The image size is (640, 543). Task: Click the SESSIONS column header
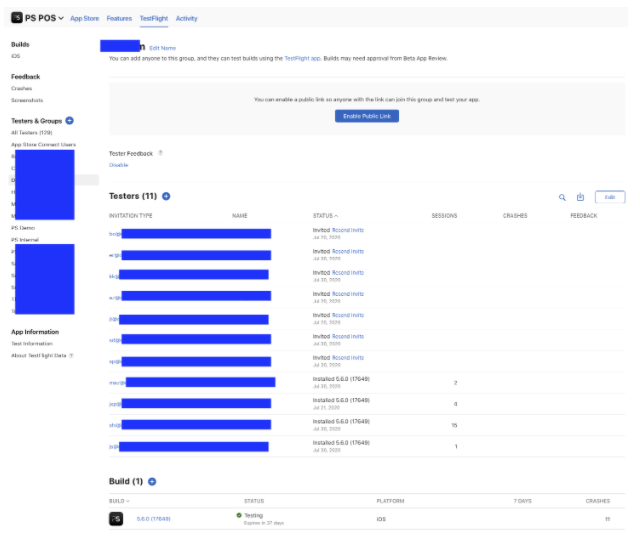pos(444,216)
